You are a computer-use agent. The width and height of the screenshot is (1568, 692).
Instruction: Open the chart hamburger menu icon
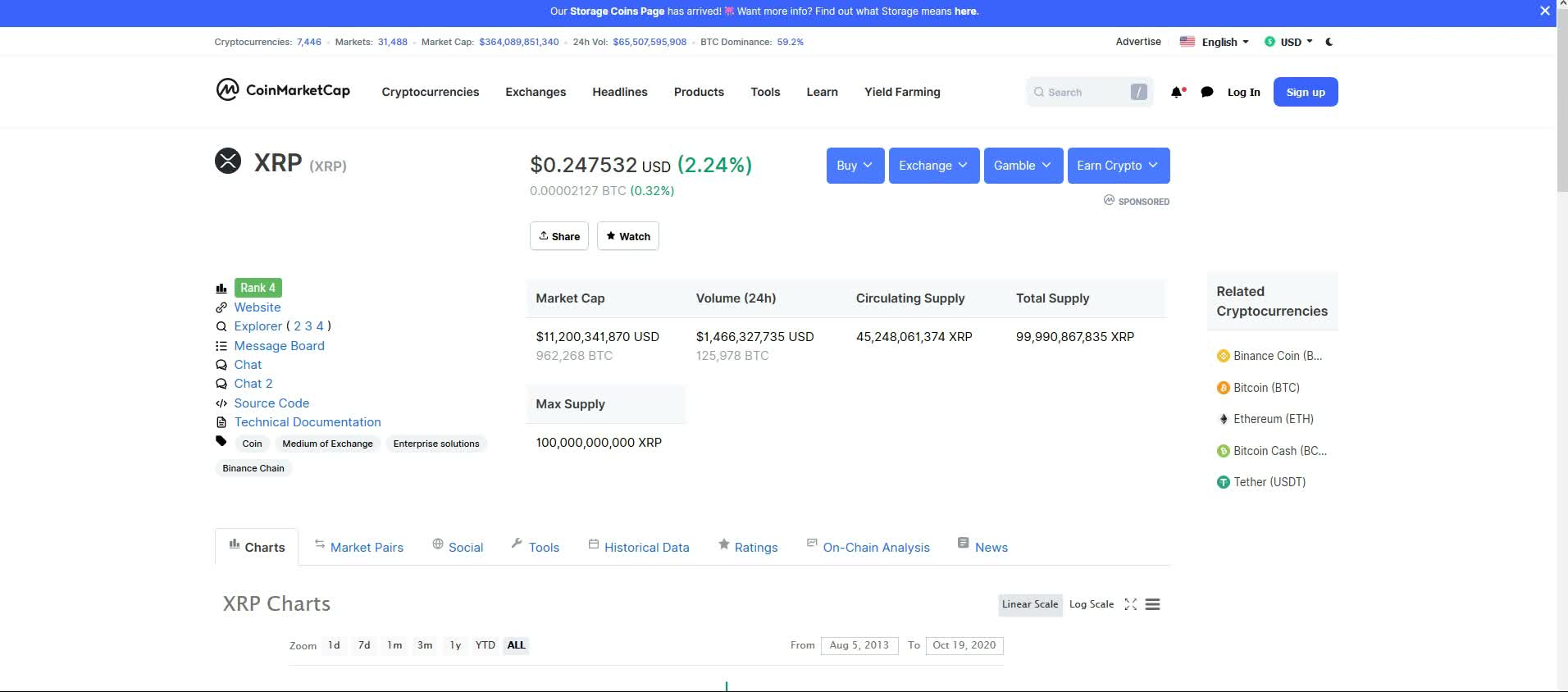point(1152,604)
